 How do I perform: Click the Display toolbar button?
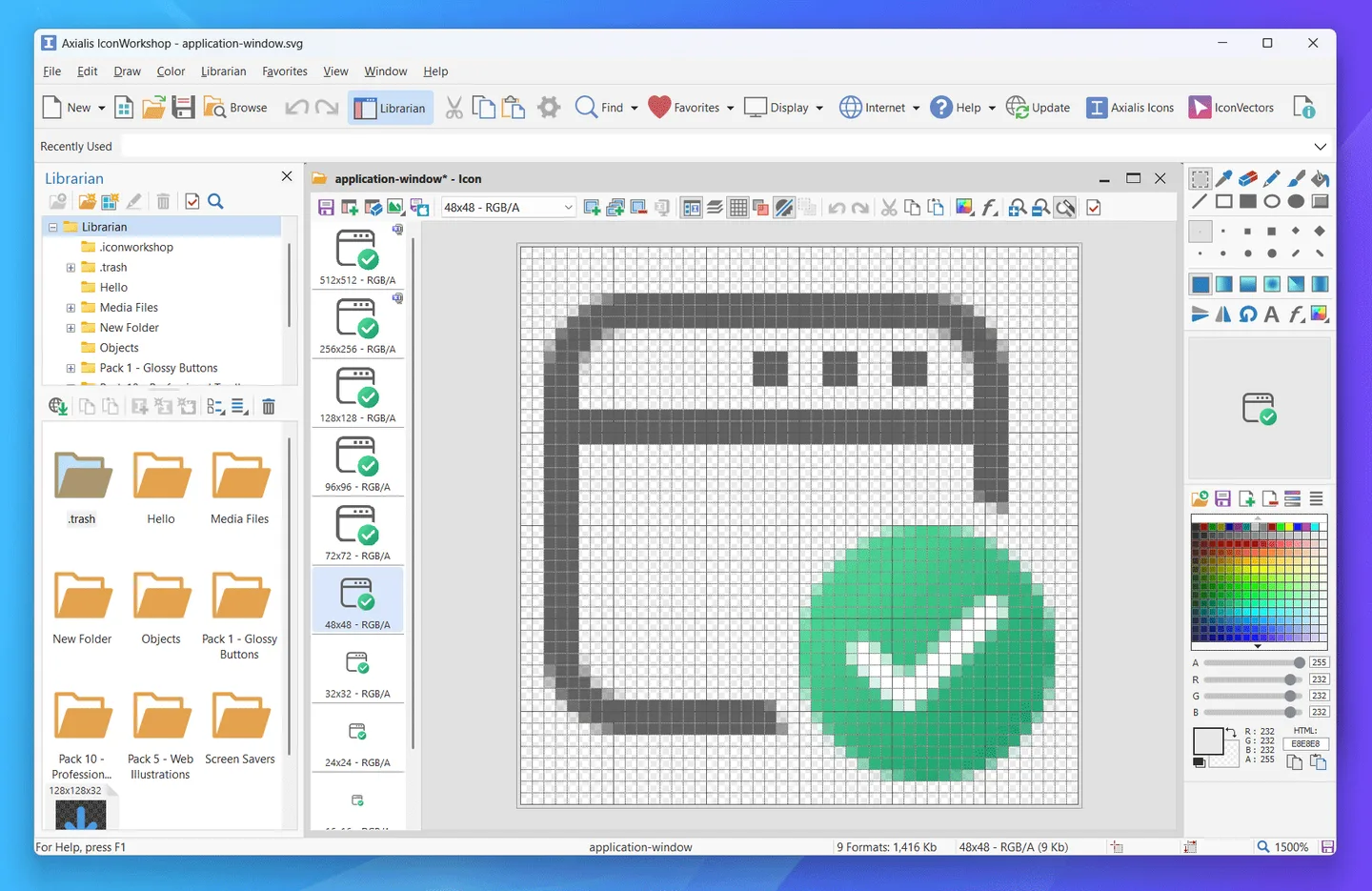[x=777, y=108]
